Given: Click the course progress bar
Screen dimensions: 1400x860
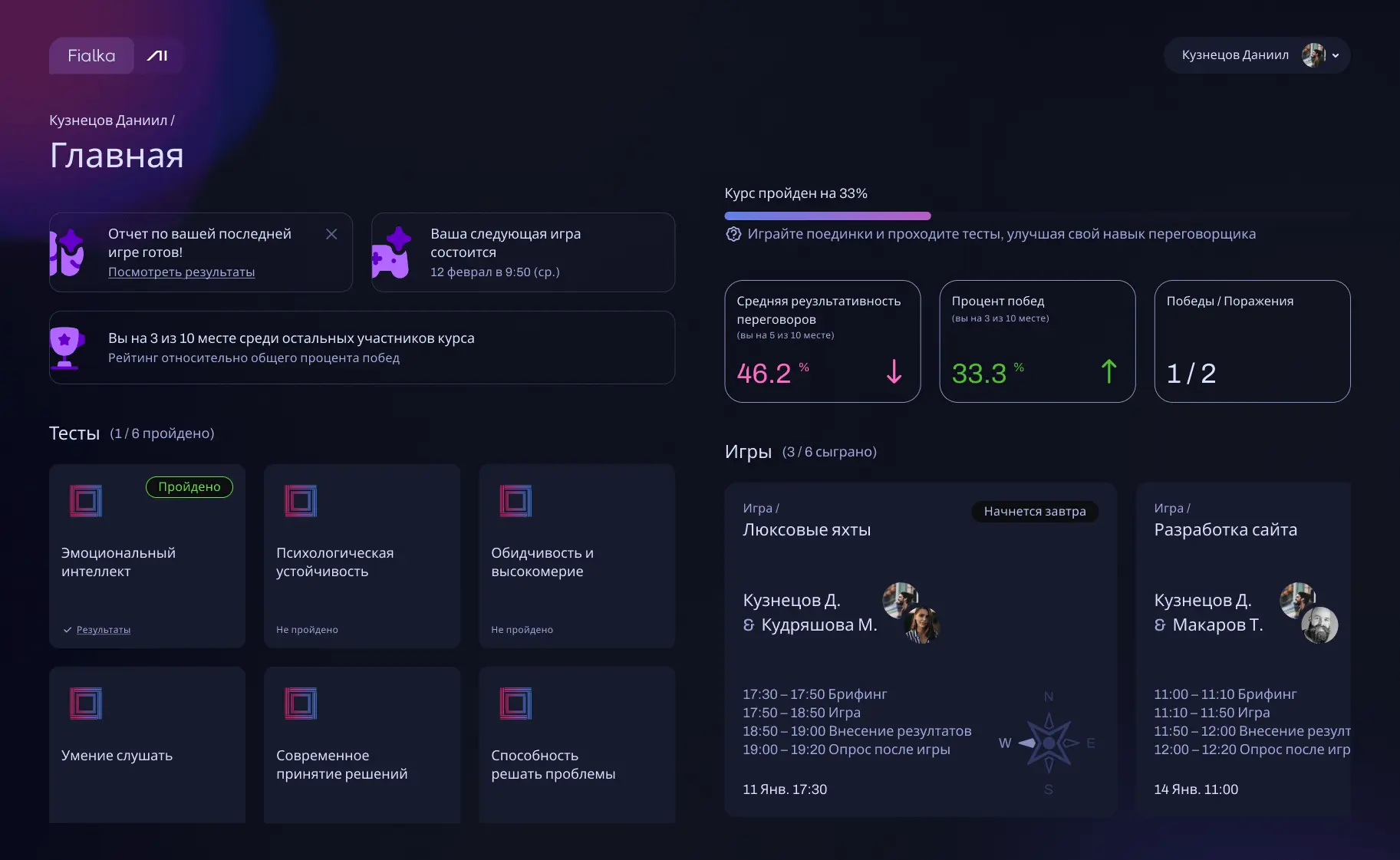Looking at the screenshot, I should [1037, 216].
